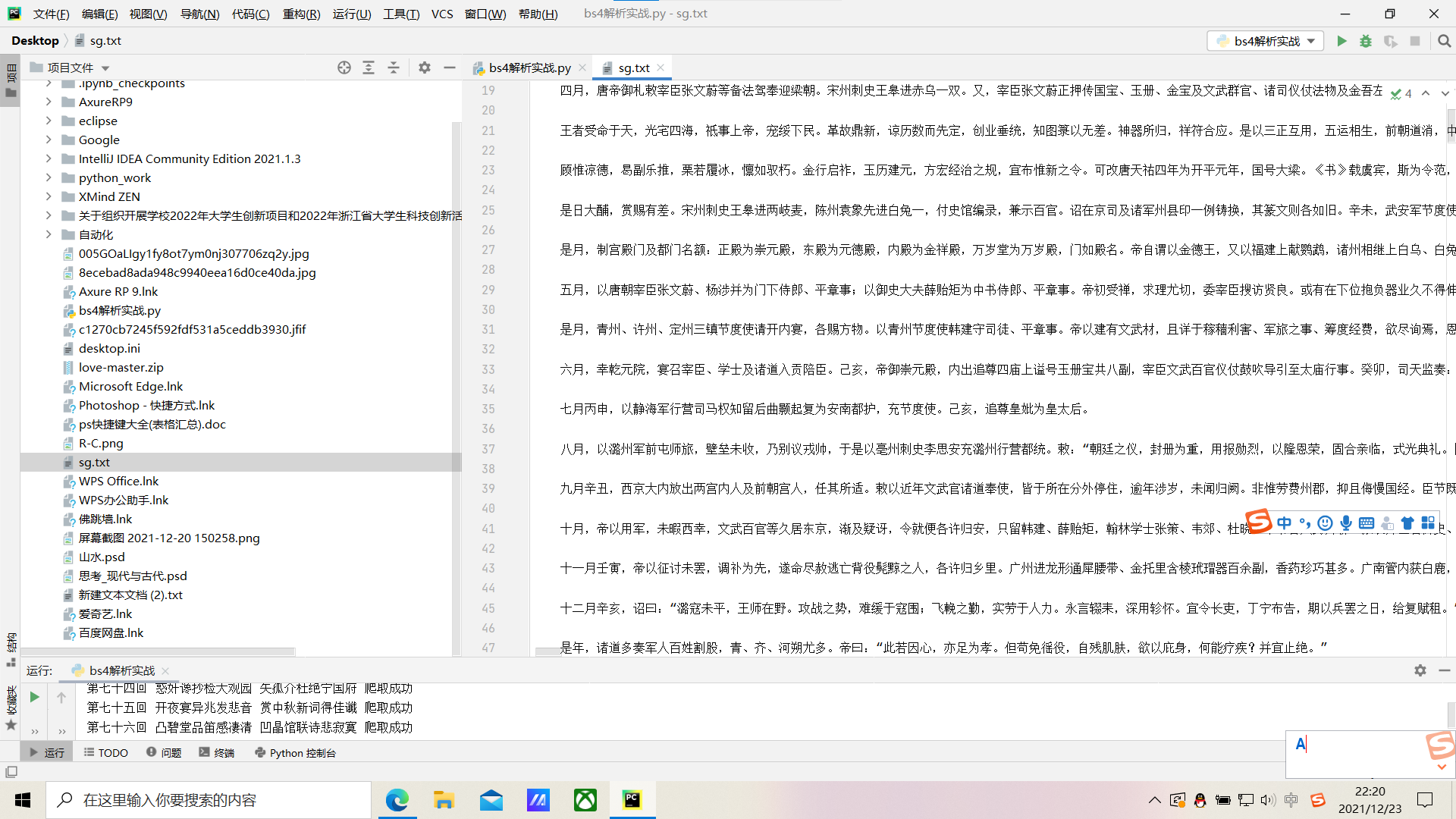
Task: Click Run panel settings gear icon
Action: (1420, 670)
